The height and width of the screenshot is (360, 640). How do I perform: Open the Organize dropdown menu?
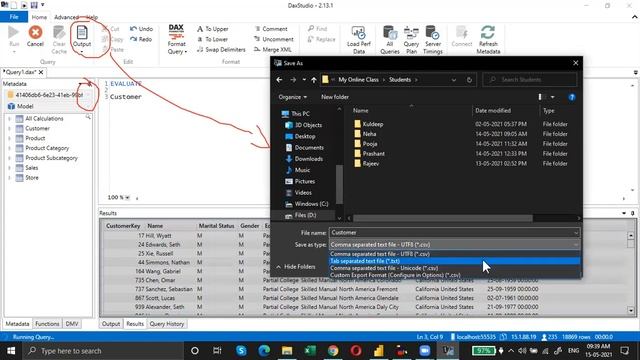click(x=293, y=97)
